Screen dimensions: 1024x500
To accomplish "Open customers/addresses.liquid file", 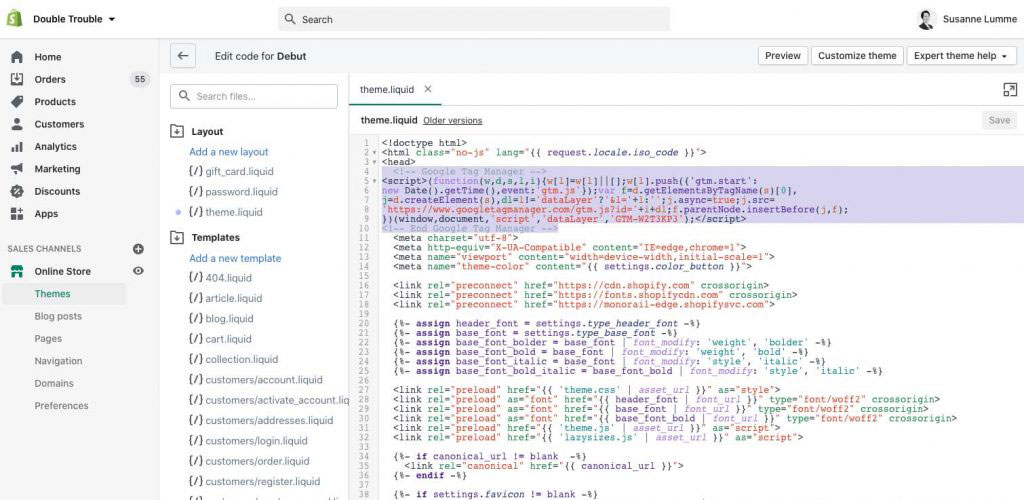I will point(260,420).
